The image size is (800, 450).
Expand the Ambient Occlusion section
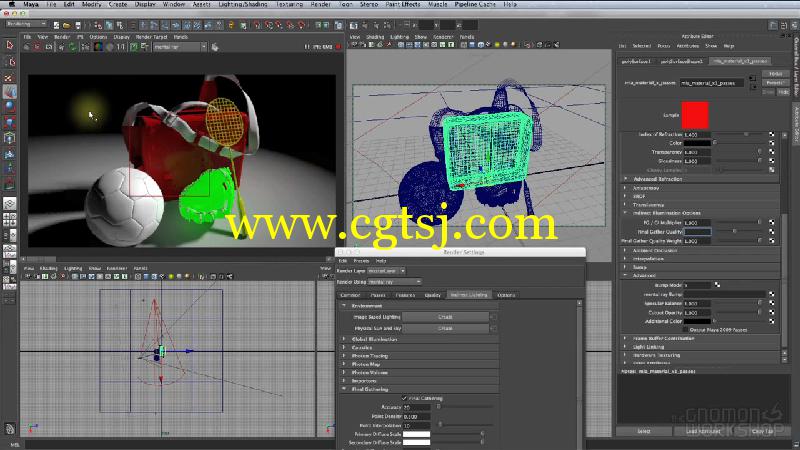tap(626, 251)
